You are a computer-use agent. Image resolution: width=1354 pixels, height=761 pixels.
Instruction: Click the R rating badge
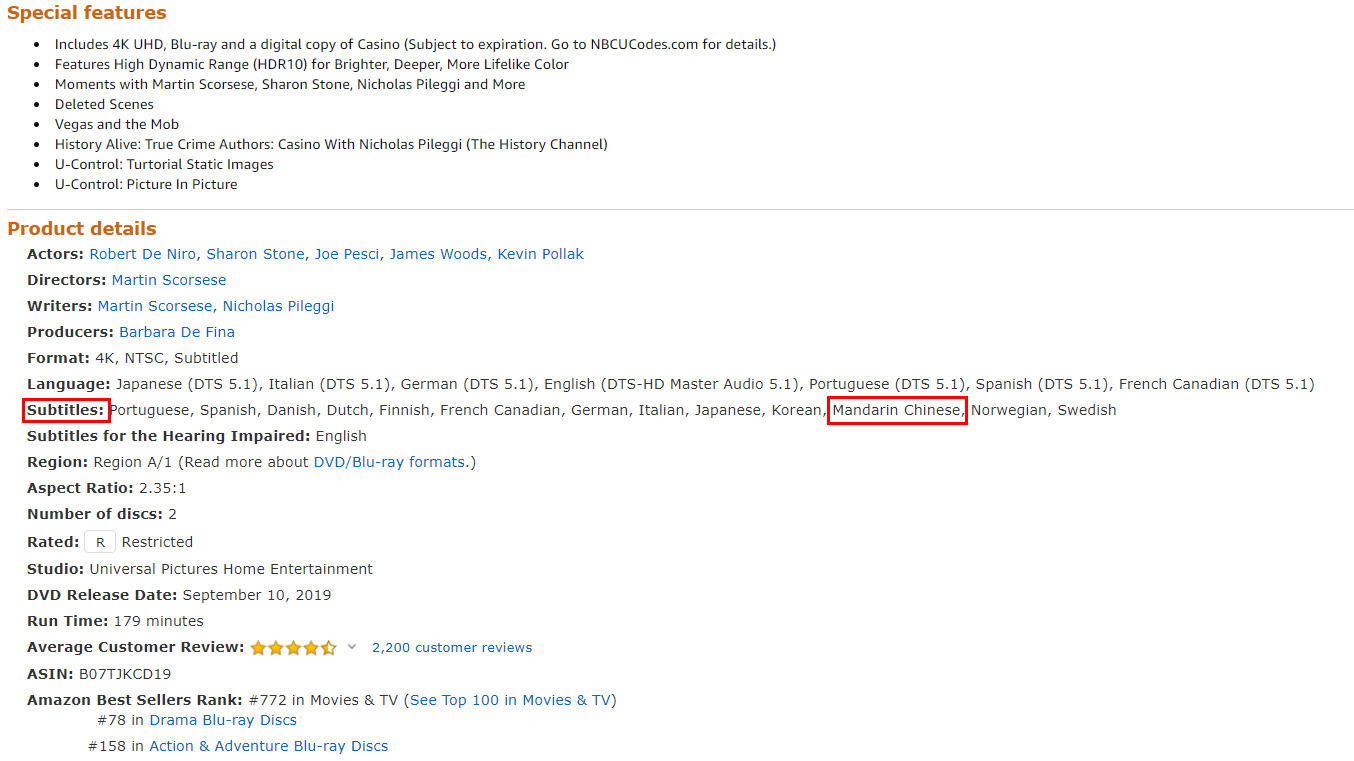100,542
